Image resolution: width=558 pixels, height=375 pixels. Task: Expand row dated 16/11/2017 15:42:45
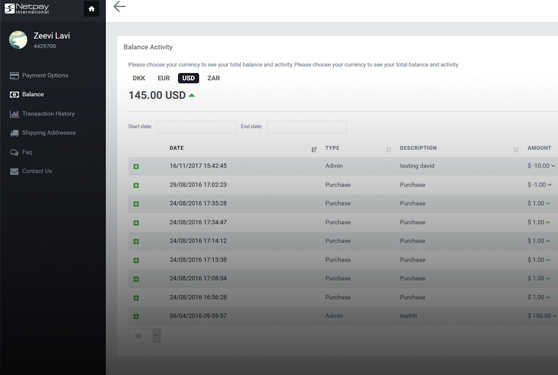(136, 167)
